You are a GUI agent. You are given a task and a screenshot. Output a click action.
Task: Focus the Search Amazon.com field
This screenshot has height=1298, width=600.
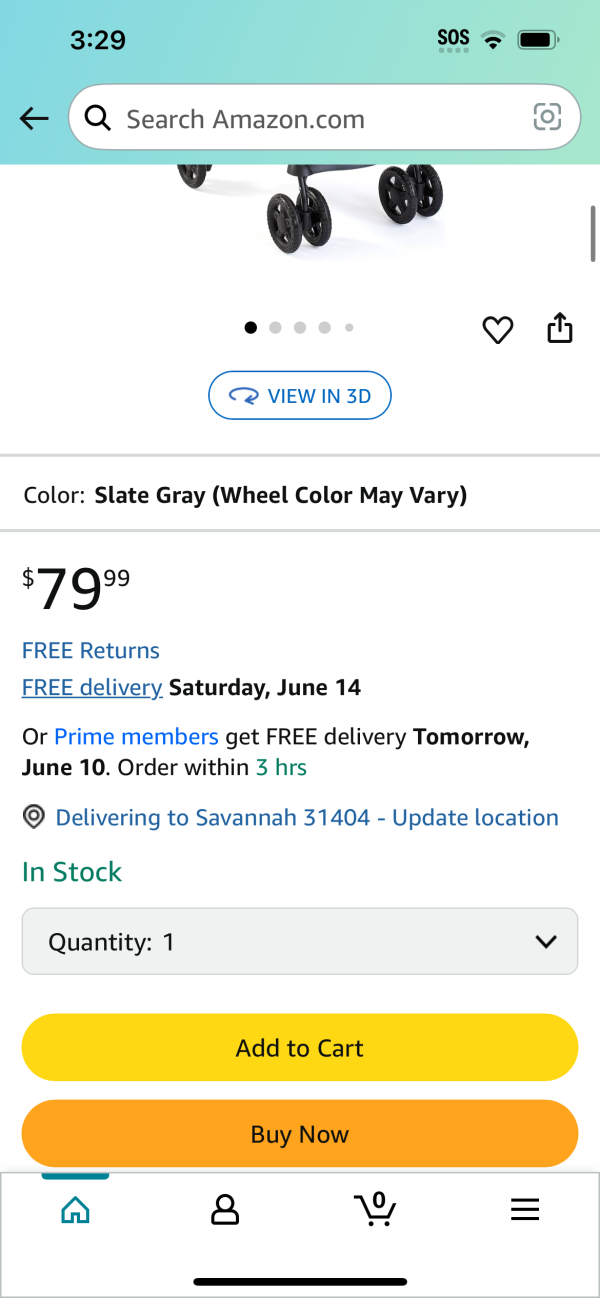324,119
